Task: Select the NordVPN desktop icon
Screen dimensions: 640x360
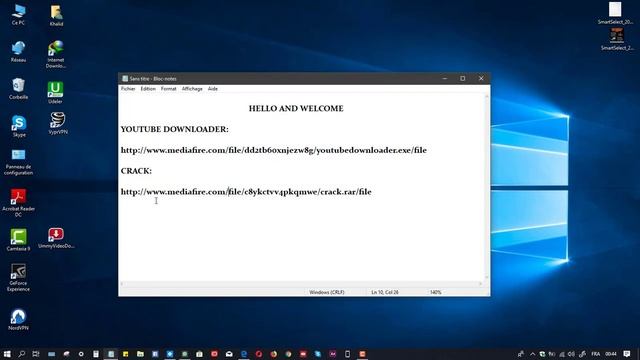Action: point(18,320)
